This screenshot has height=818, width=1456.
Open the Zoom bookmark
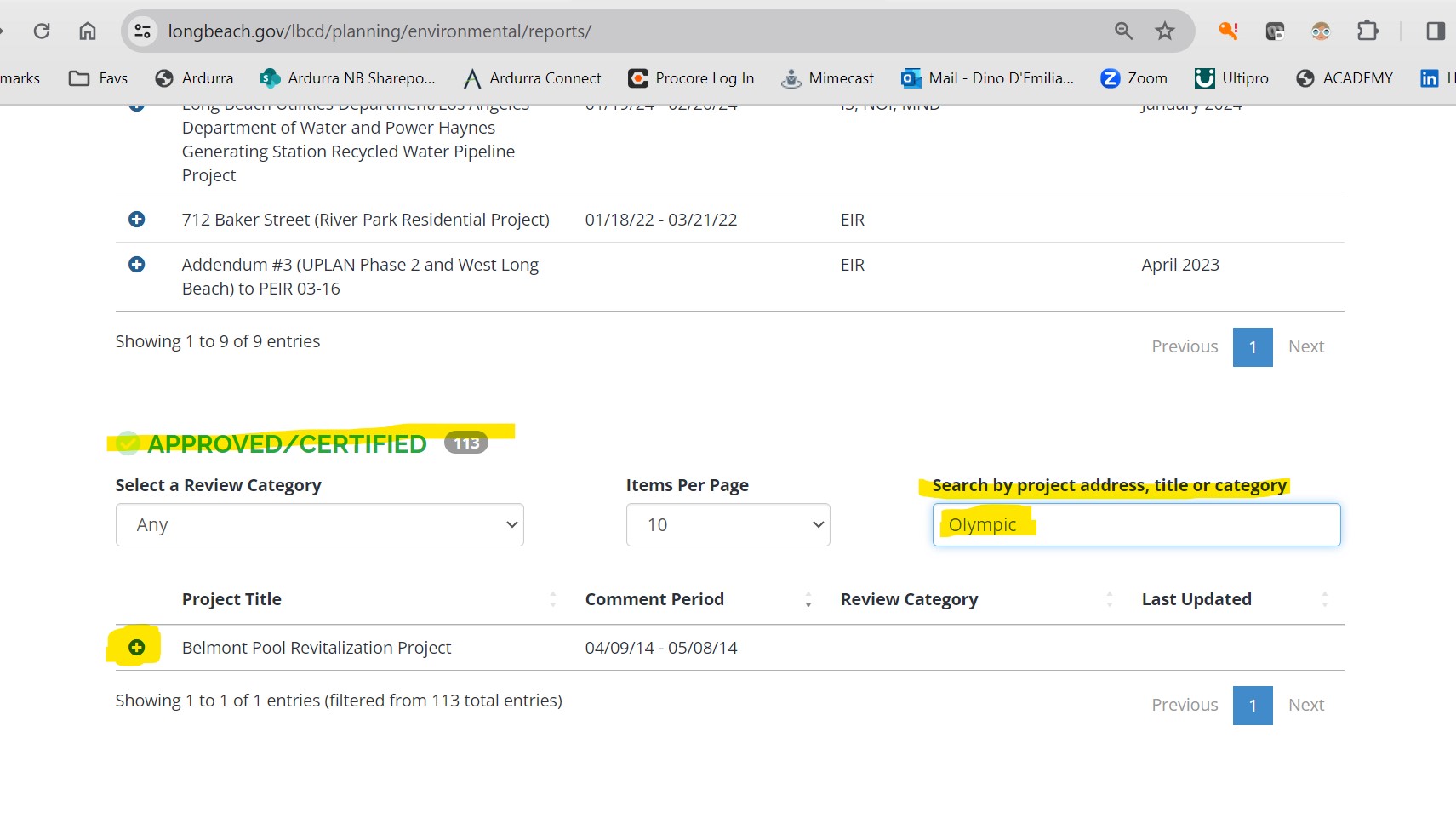1133,78
